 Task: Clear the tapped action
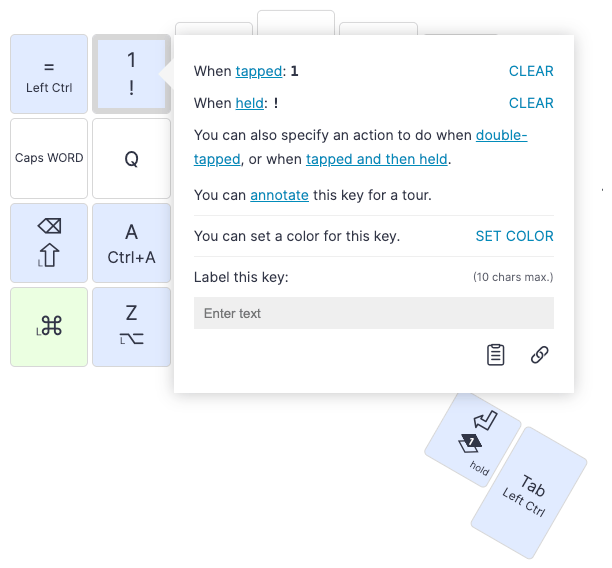pos(531,71)
